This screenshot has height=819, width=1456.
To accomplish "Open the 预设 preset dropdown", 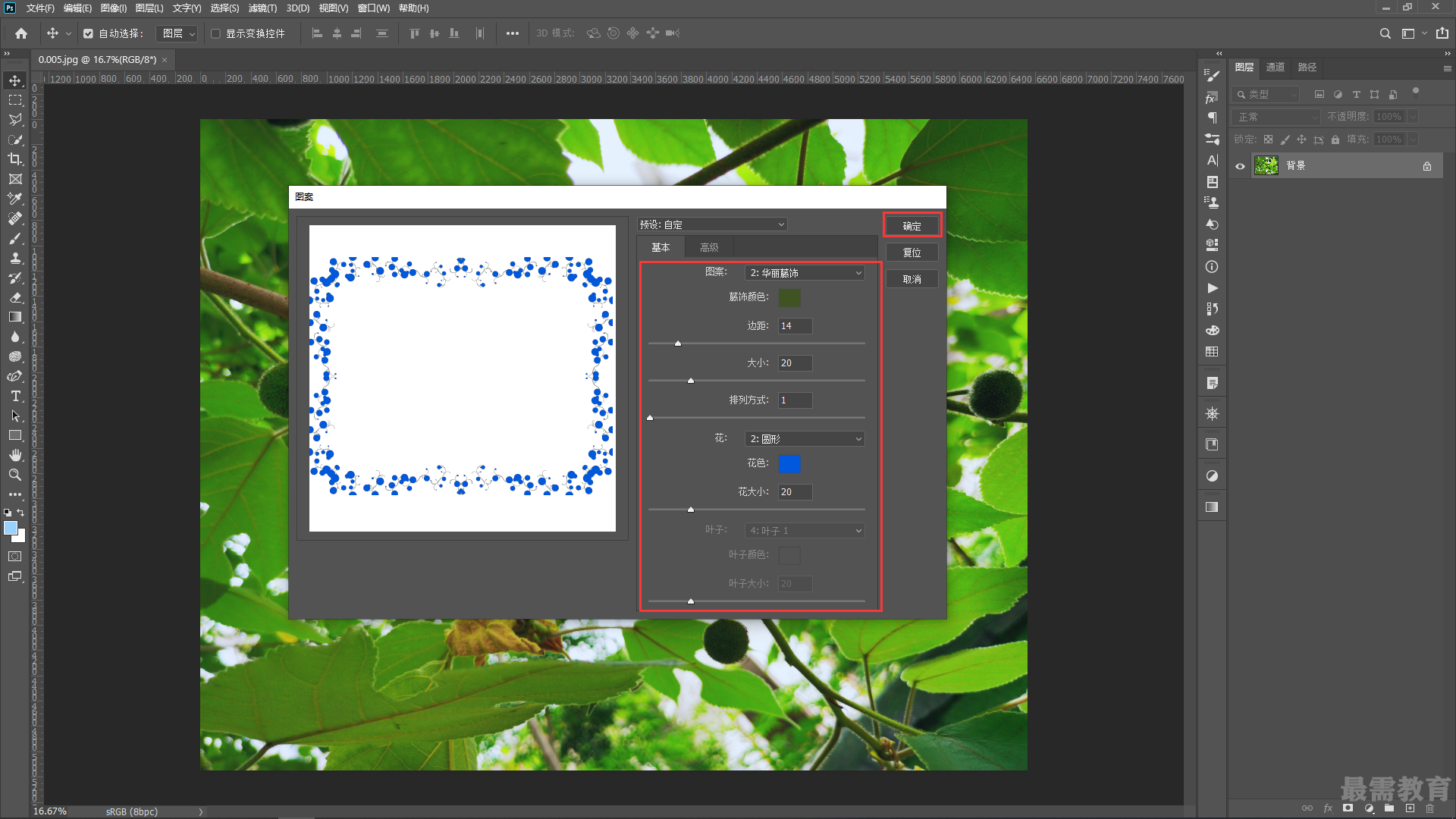I will coord(712,224).
